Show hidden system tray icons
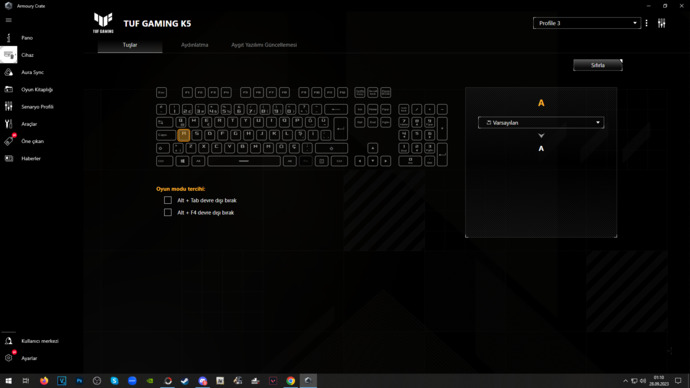690x388 pixels. 625,381
